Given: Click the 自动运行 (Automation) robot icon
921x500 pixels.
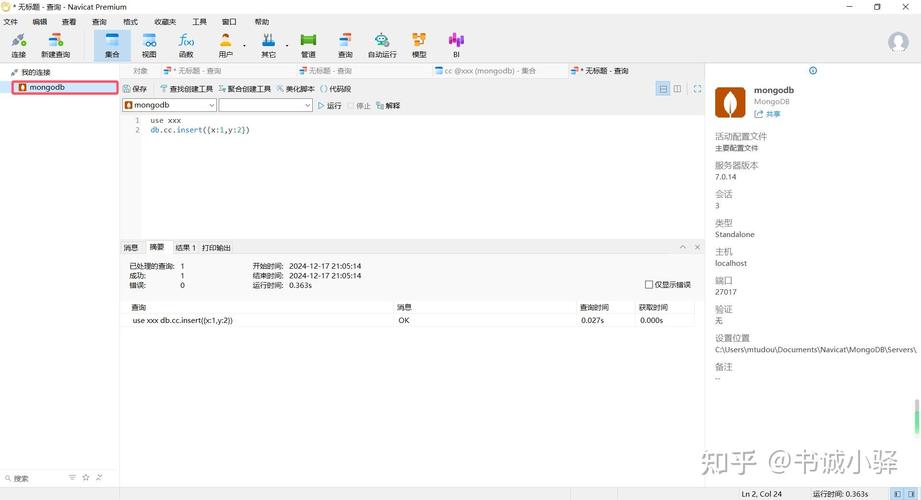Looking at the screenshot, I should [382, 45].
